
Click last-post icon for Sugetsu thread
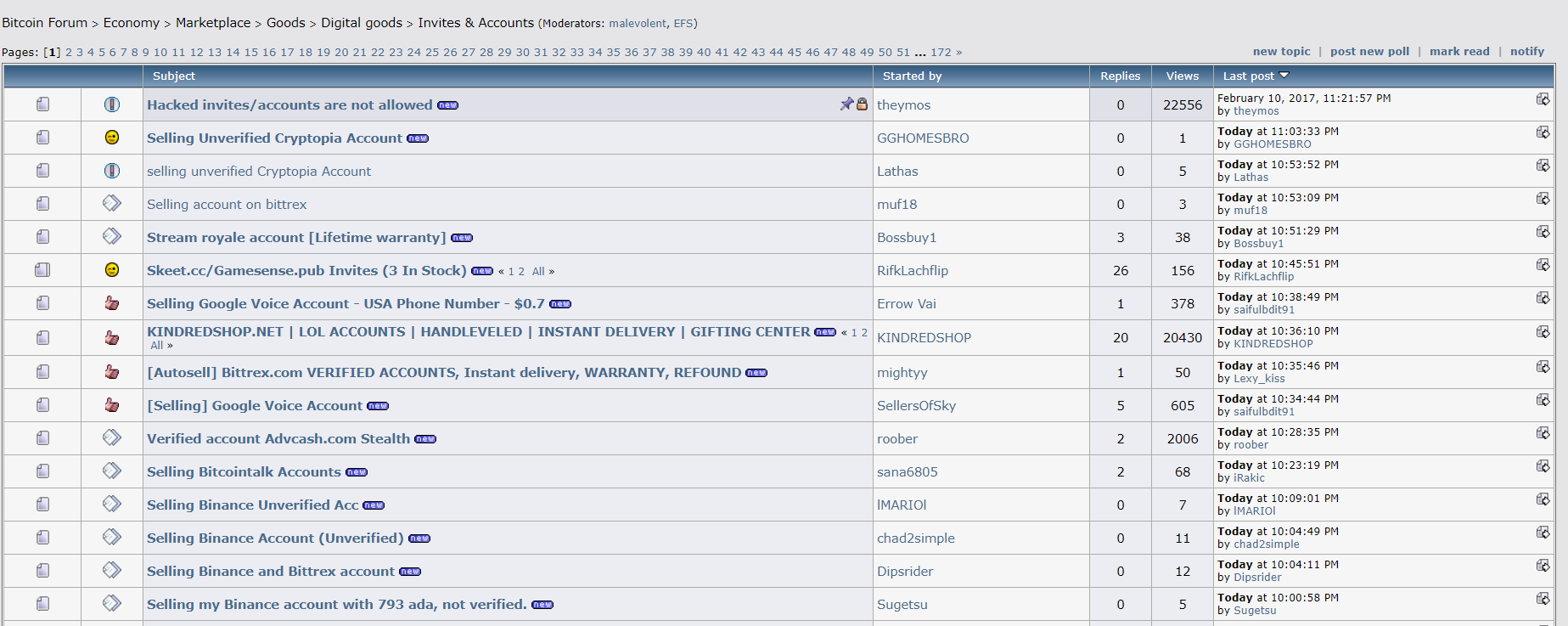pyautogui.click(x=1543, y=599)
